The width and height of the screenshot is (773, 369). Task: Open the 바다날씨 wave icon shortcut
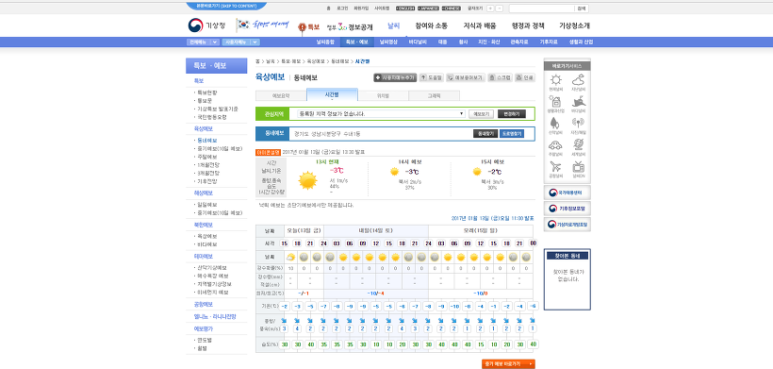click(x=578, y=101)
